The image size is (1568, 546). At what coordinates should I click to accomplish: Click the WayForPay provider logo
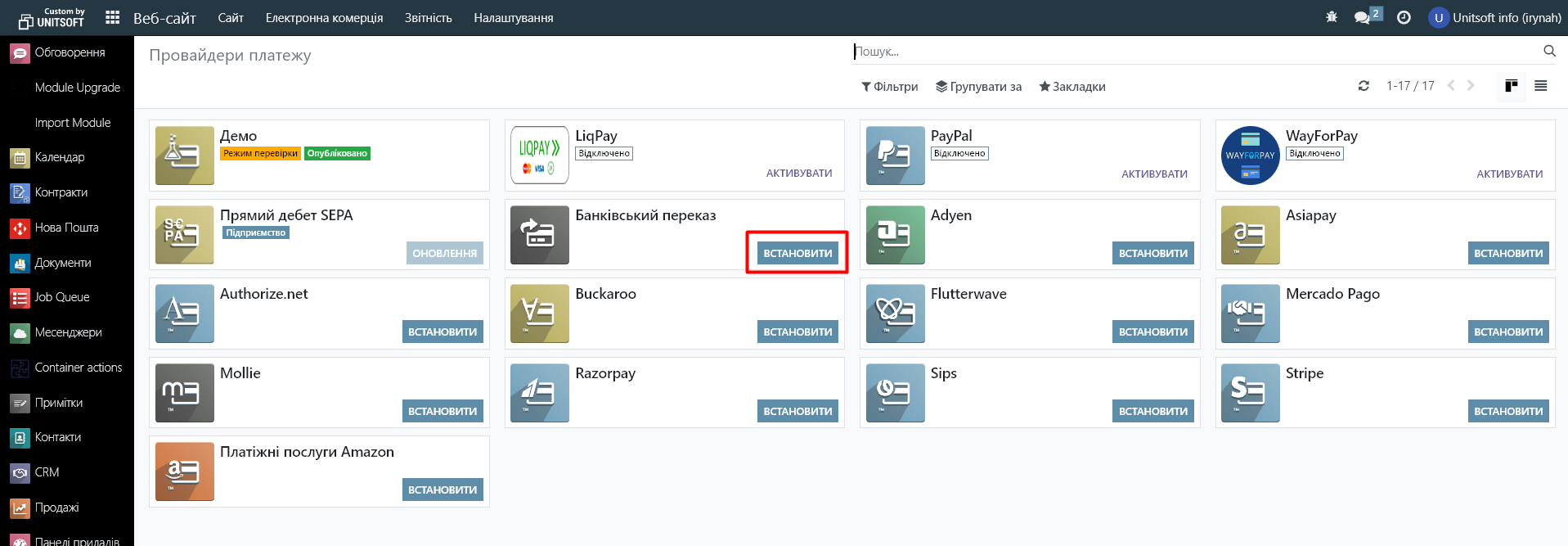[x=1250, y=156]
